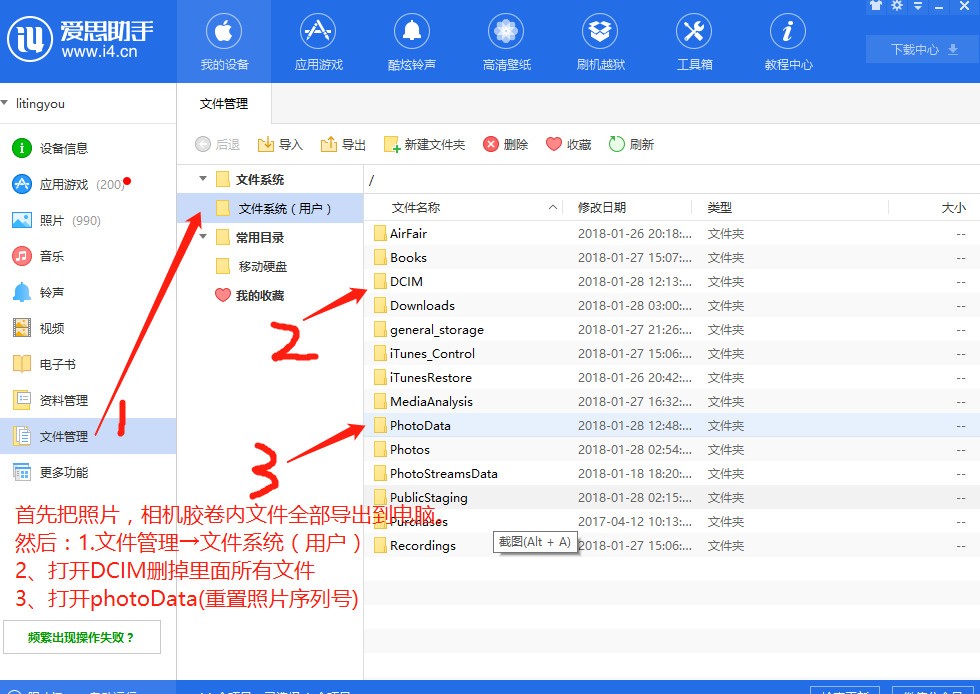Switch to the 文件管理 tab

[x=224, y=104]
